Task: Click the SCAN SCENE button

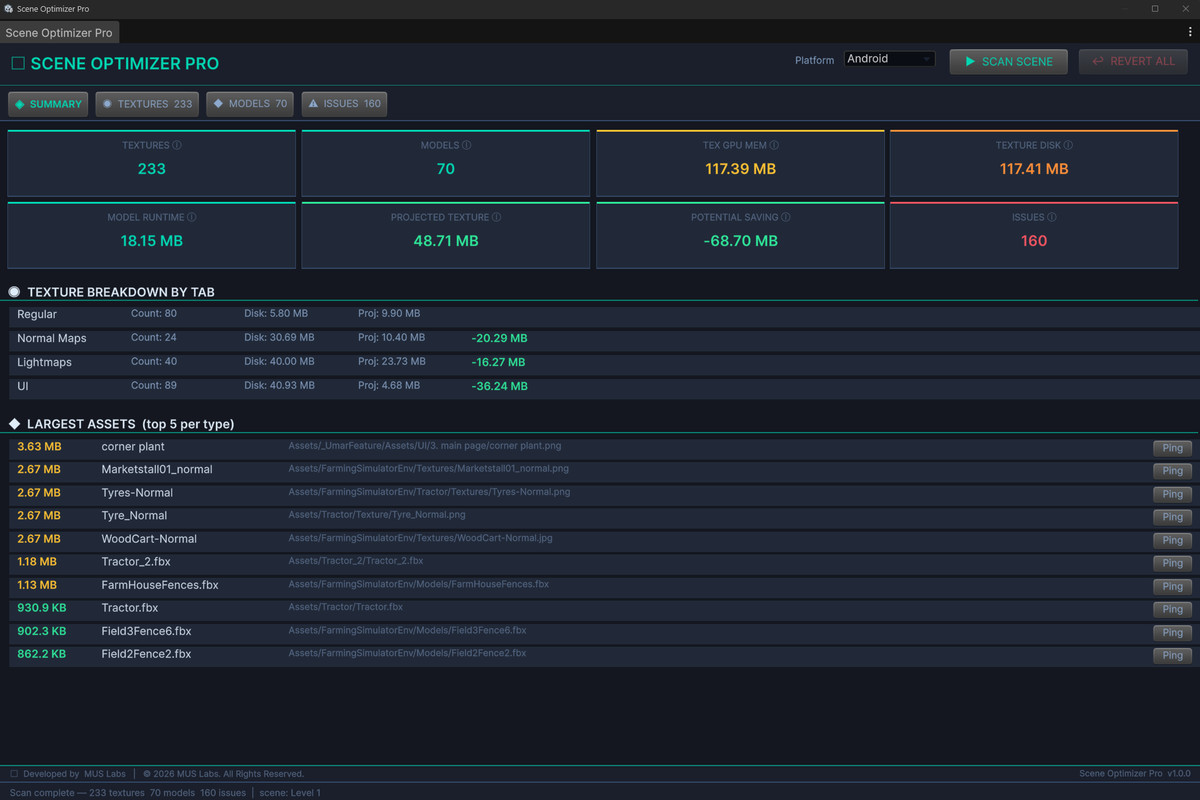Action: pyautogui.click(x=1009, y=61)
